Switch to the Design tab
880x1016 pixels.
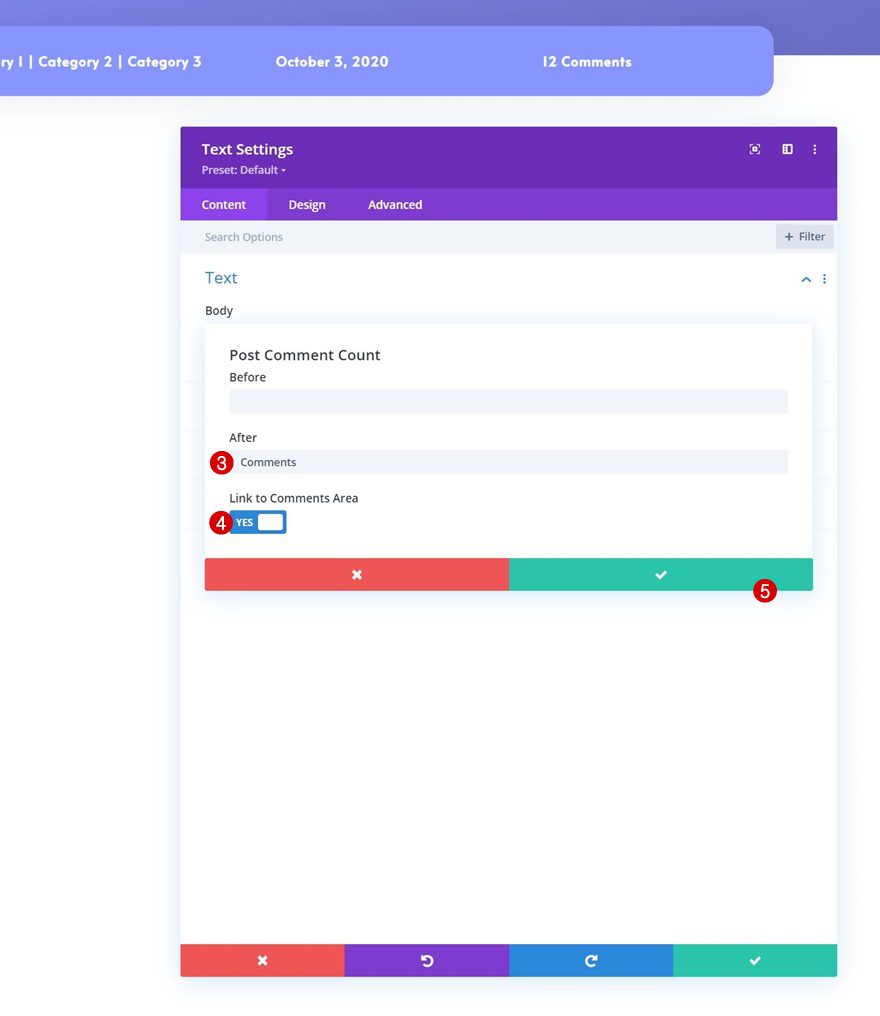[306, 204]
